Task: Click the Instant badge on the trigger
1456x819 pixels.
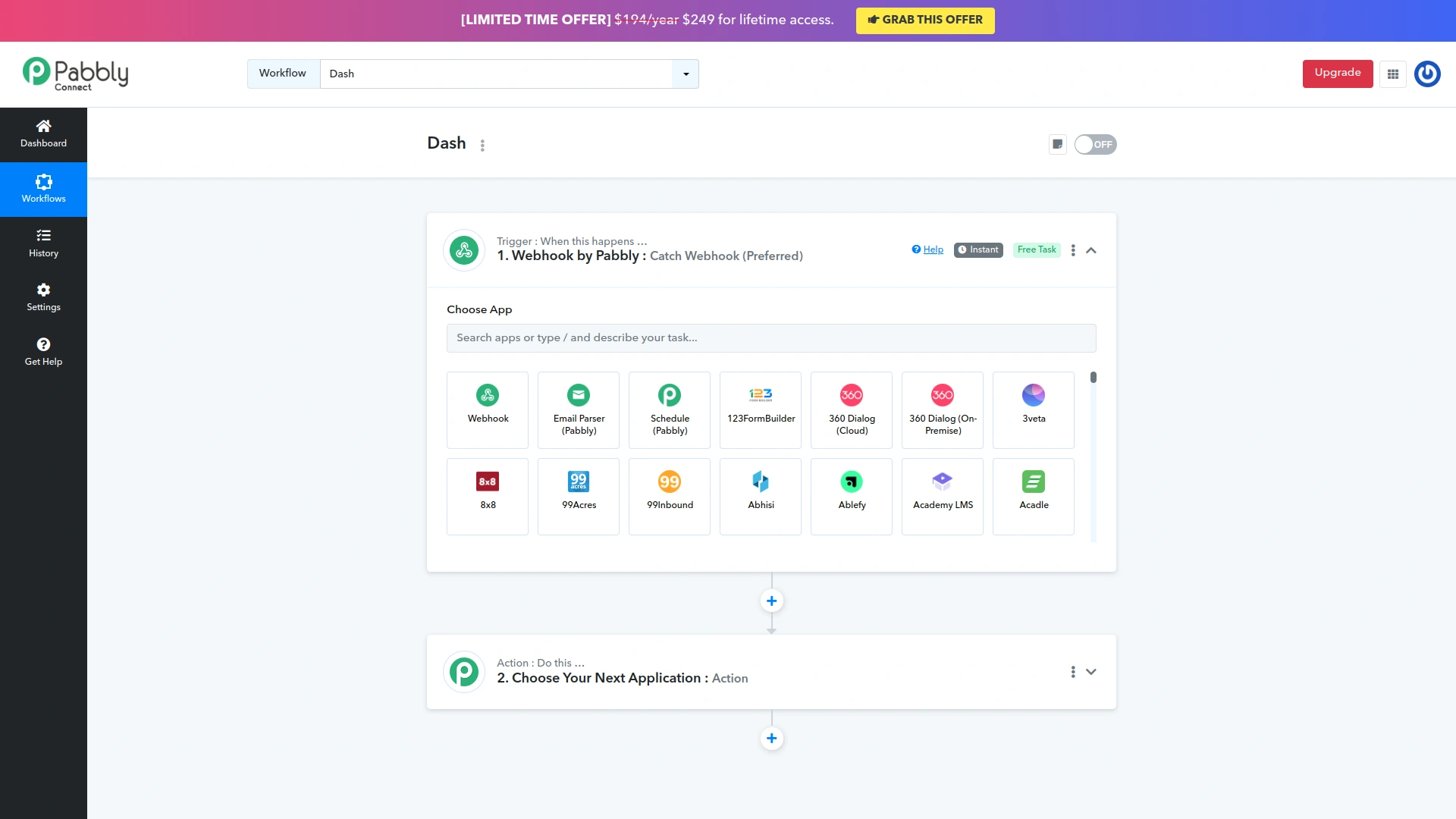Action: [x=978, y=249]
